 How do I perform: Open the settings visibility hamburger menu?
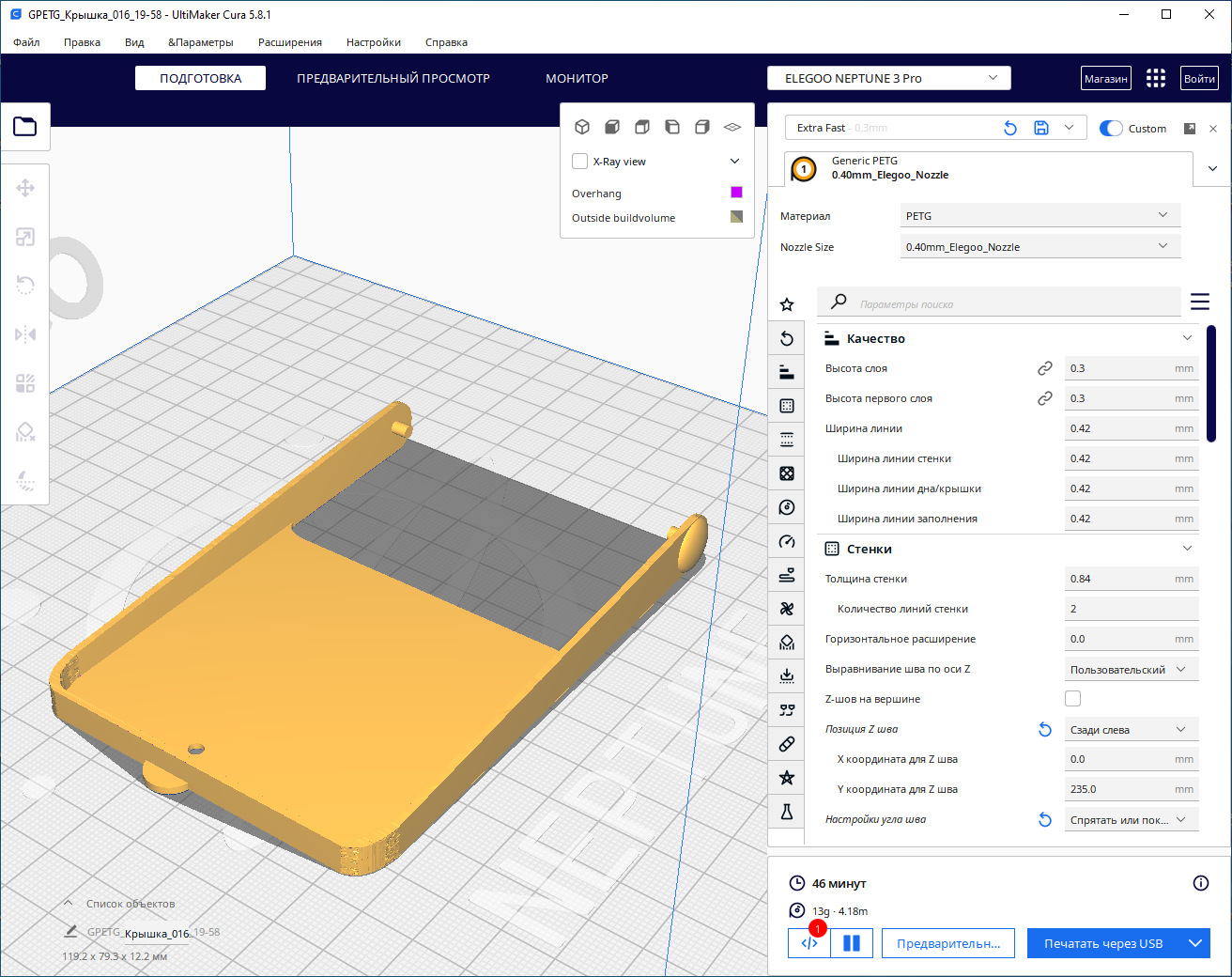click(1199, 302)
